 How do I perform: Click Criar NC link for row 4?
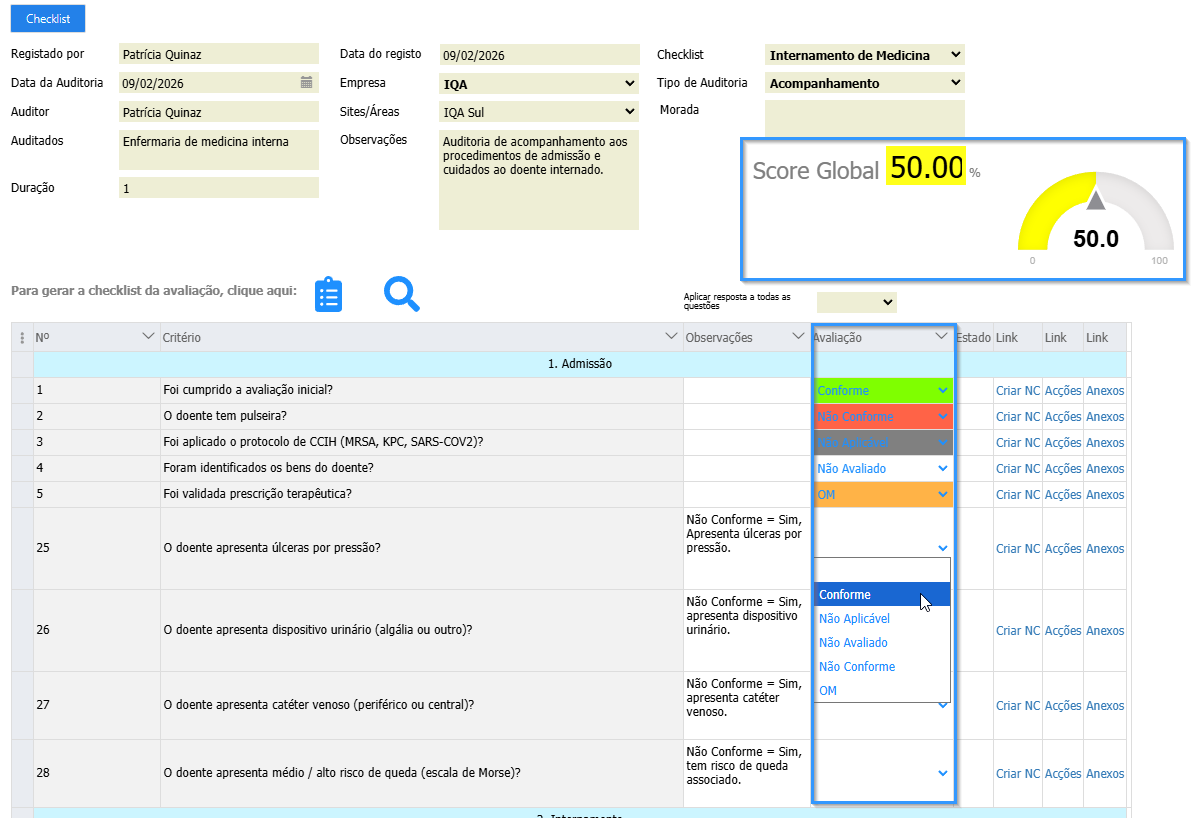click(1018, 468)
